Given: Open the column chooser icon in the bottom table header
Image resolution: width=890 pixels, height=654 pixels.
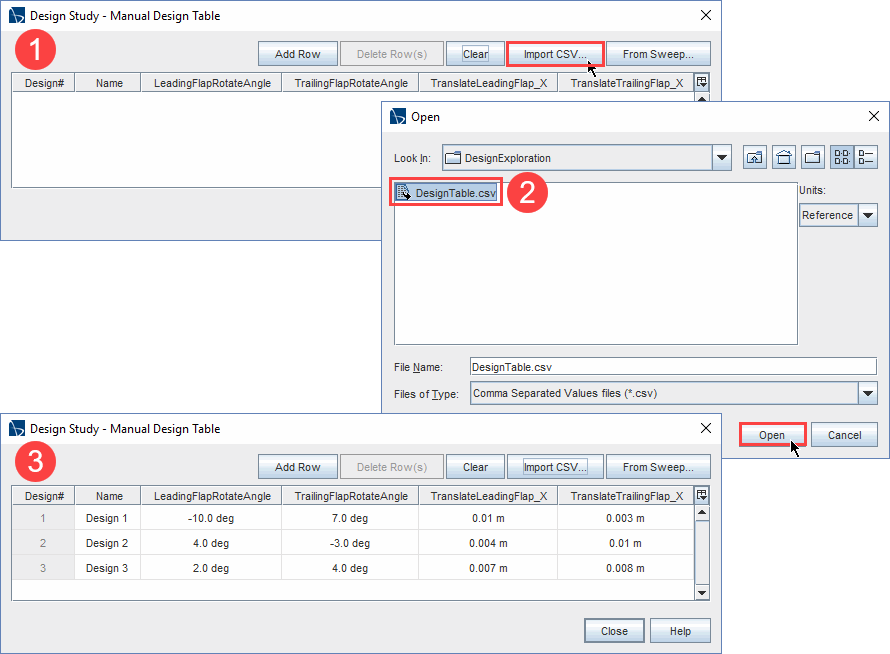Looking at the screenshot, I should coord(702,495).
